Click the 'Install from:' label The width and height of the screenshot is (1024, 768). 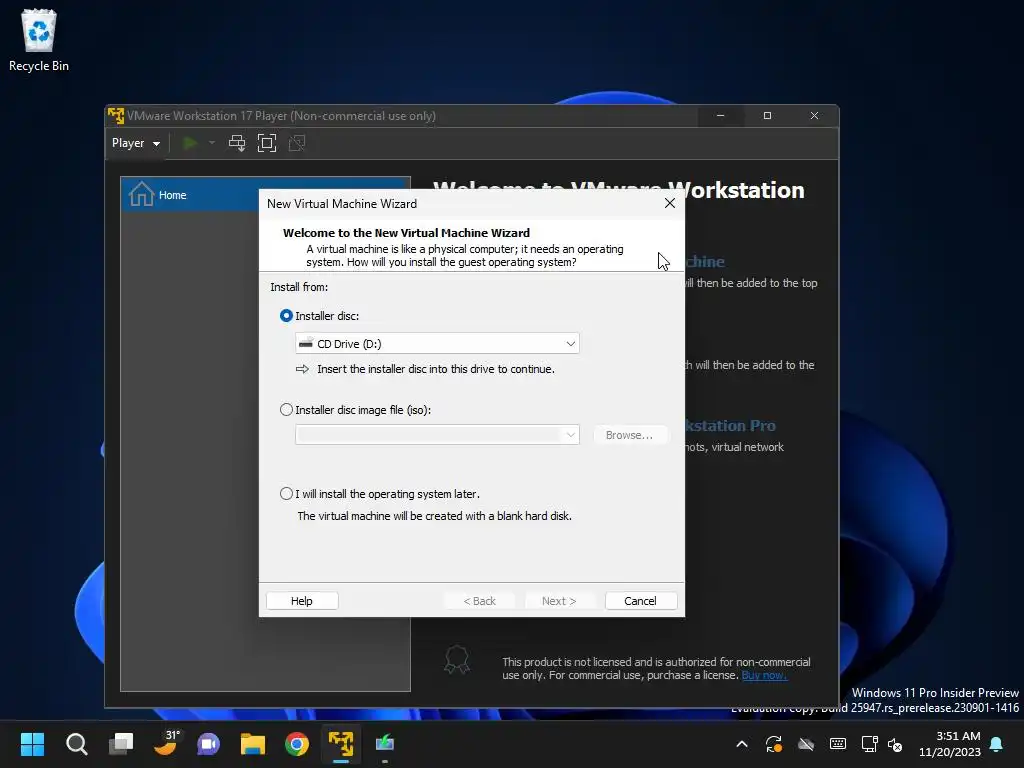[299, 287]
